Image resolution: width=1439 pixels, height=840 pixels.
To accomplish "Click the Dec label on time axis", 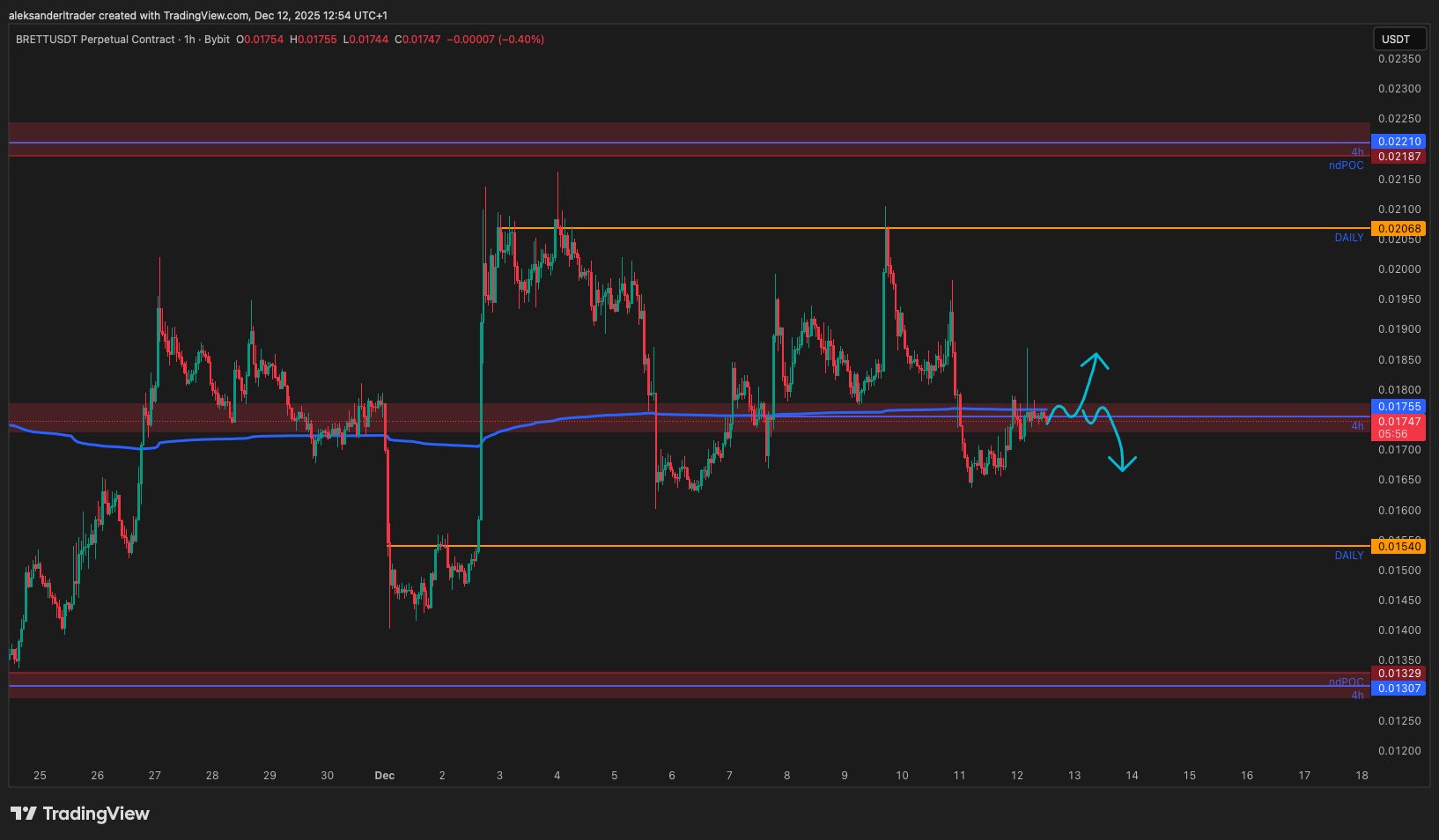I will (384, 776).
